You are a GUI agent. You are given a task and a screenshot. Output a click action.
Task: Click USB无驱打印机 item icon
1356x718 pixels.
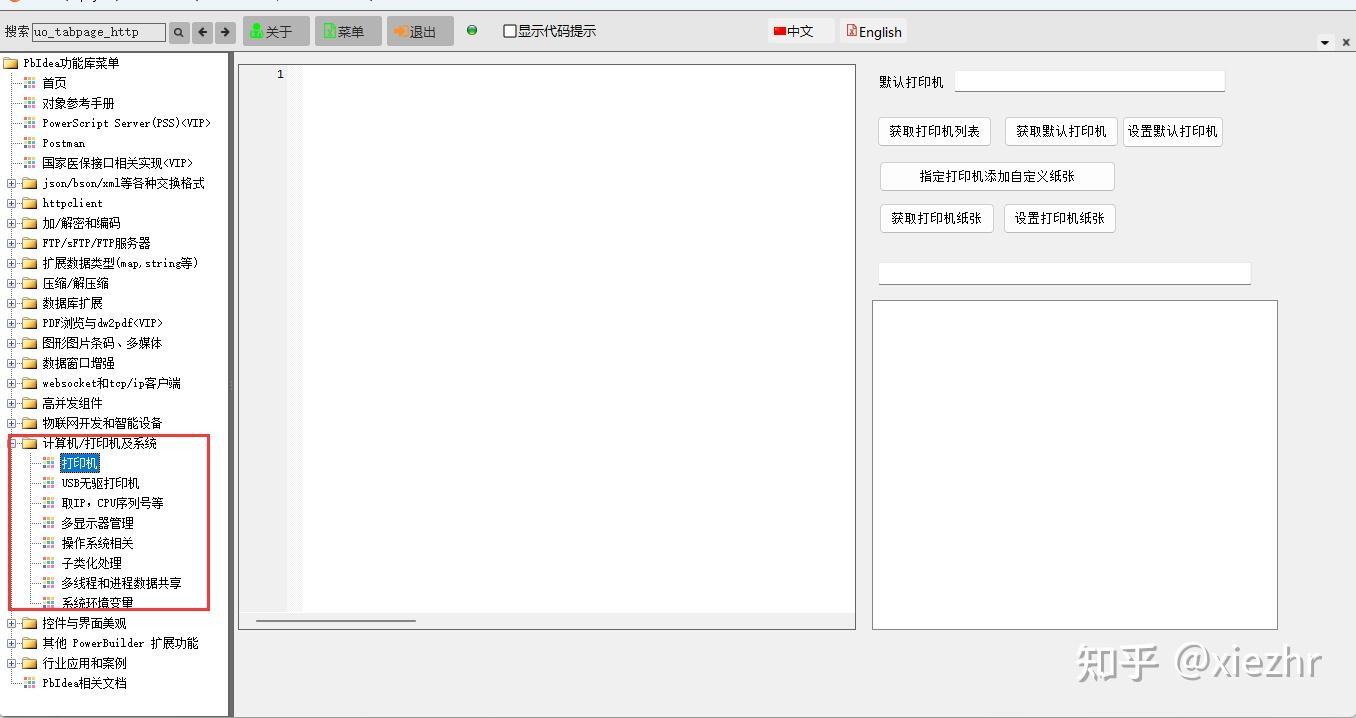tap(49, 483)
